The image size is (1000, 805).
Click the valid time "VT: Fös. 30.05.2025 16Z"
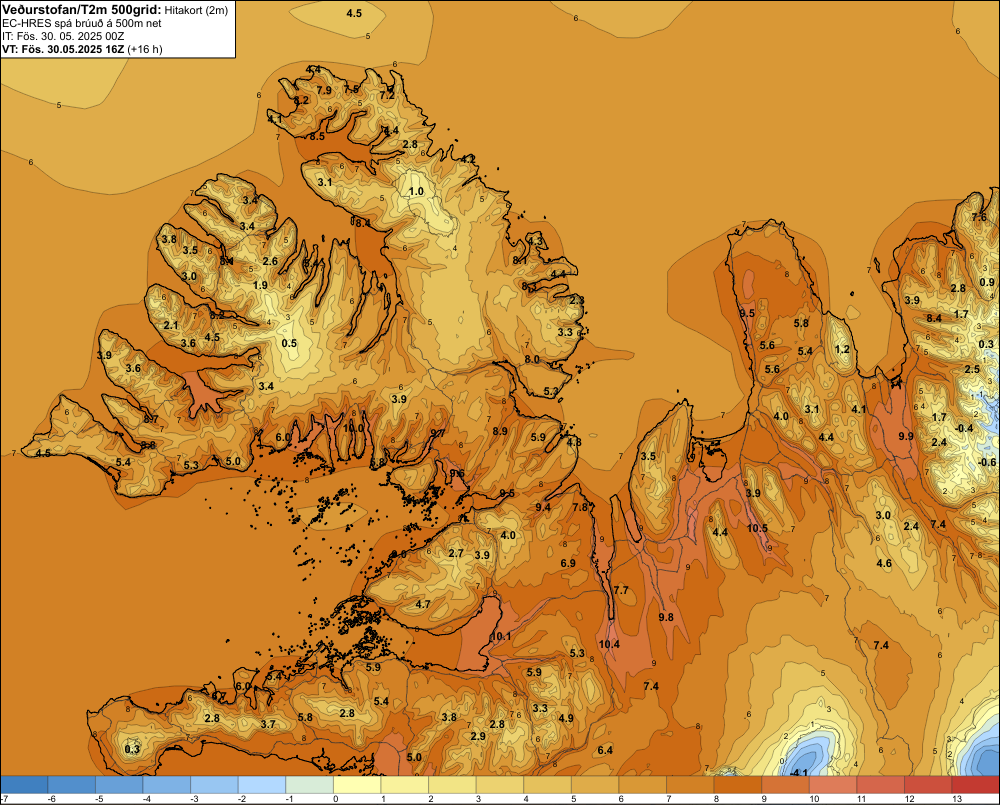pyautogui.click(x=62, y=49)
